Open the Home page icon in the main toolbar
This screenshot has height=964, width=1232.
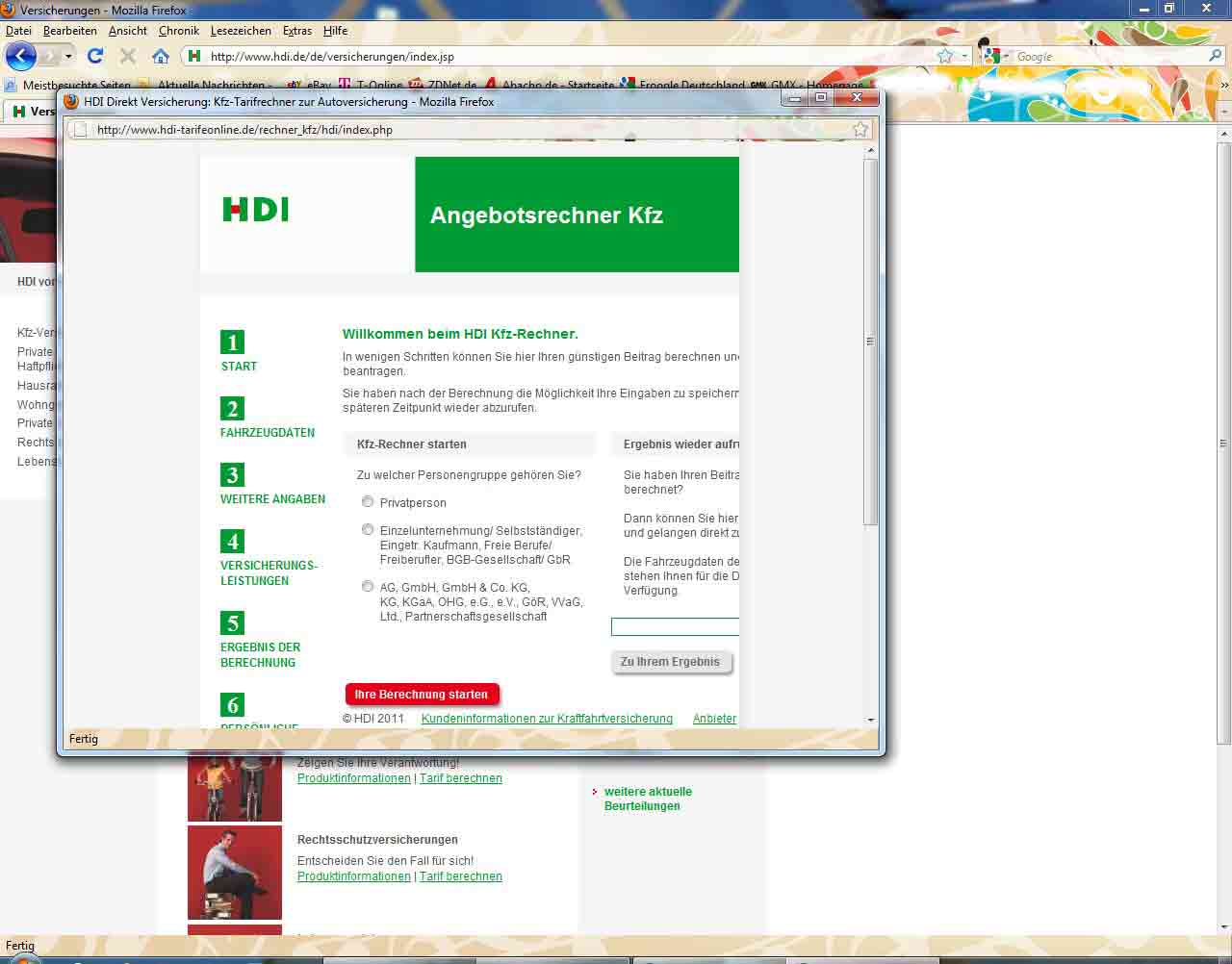pyautogui.click(x=161, y=56)
